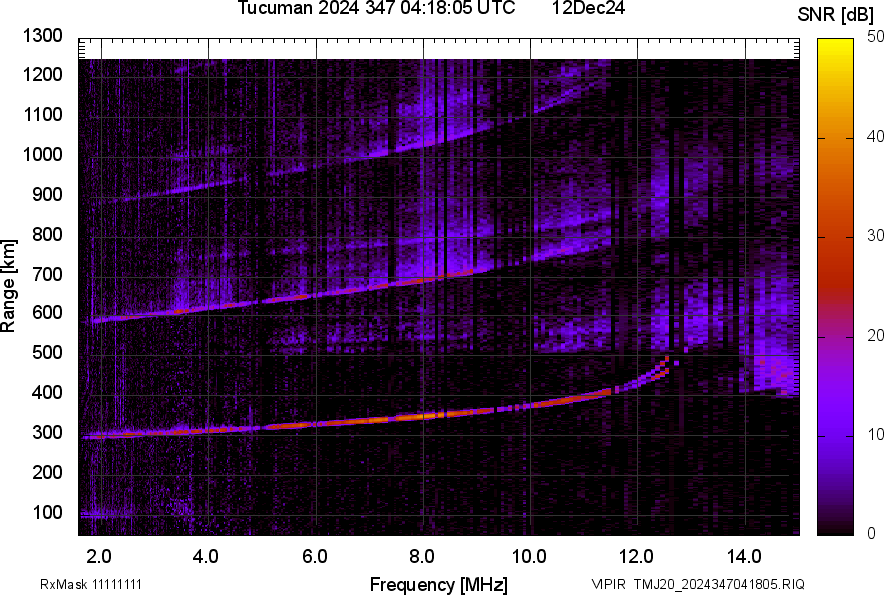Click the colorbar value 40

pyautogui.click(x=875, y=136)
